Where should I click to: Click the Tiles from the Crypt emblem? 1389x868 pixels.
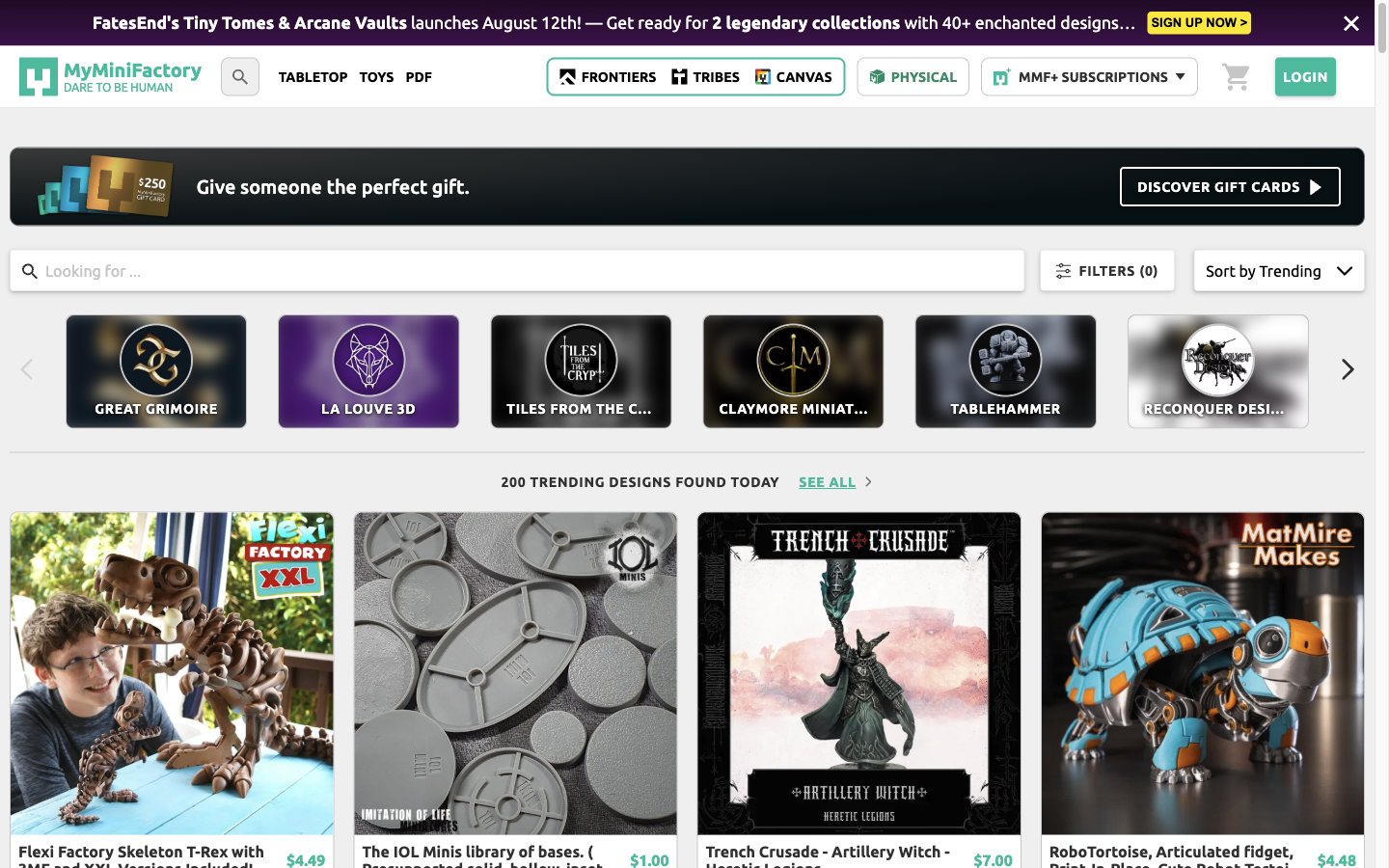click(581, 361)
